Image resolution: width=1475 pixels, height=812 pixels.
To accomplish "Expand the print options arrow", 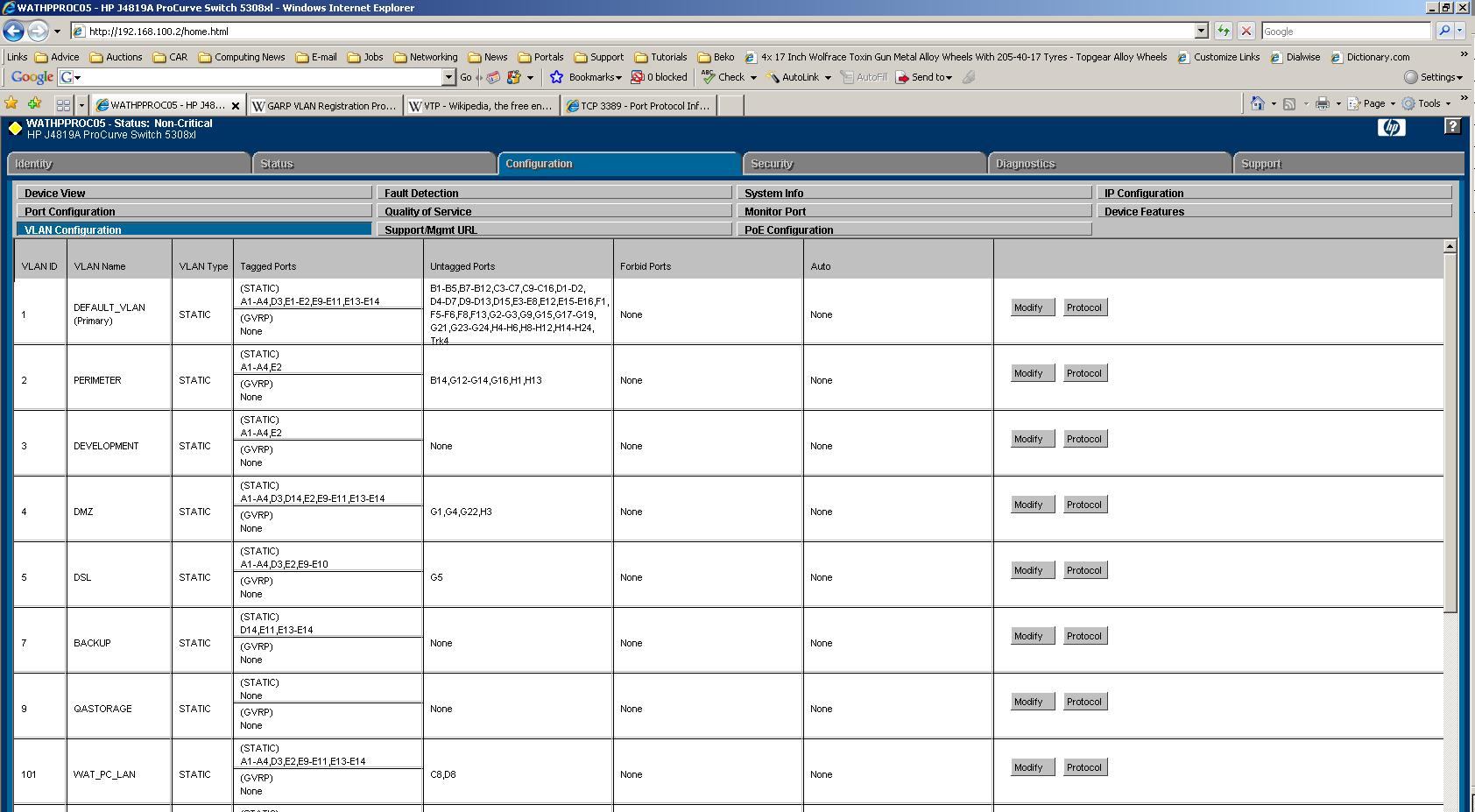I will 1338,103.
